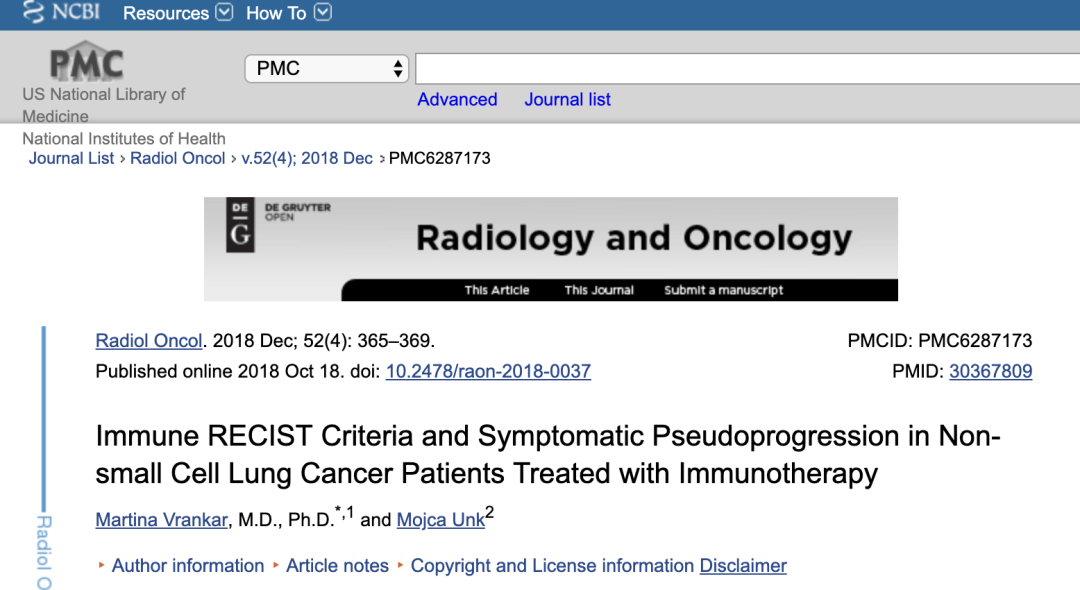1080x590 pixels.
Task: Open the Disclaimer link
Action: point(743,566)
